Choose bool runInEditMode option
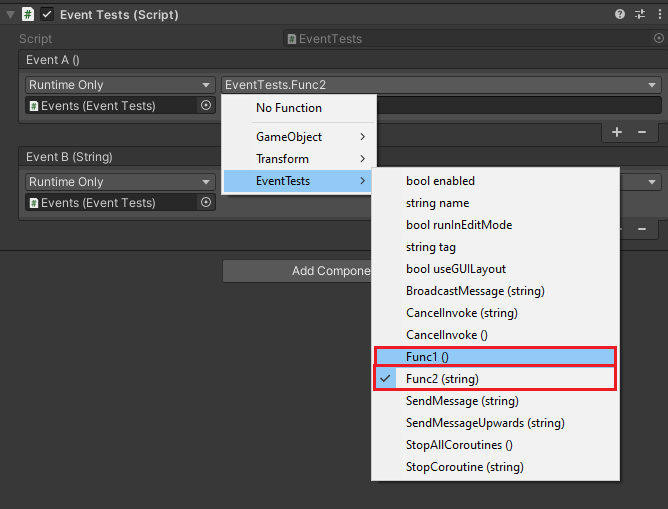The image size is (668, 509). [458, 225]
